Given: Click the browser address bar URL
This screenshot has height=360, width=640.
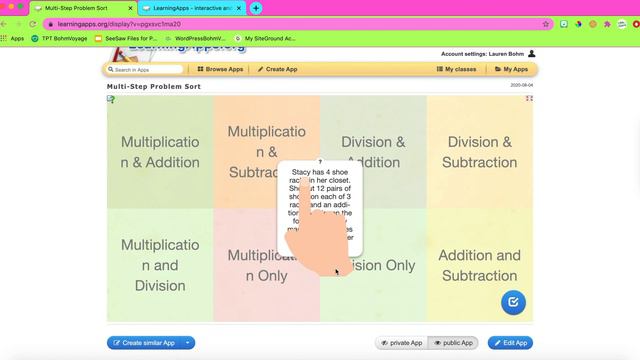Looking at the screenshot, I should (x=119, y=24).
